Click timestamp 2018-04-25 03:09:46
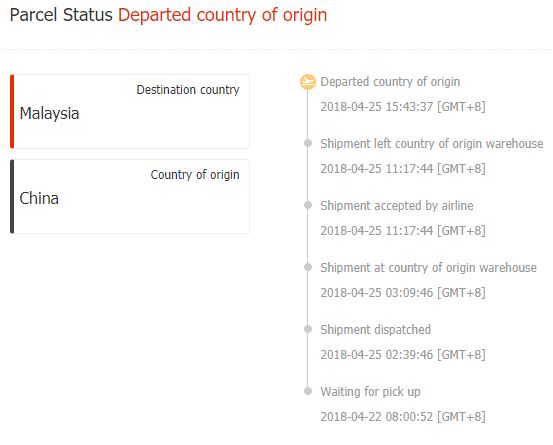553x445 pixels. click(403, 293)
